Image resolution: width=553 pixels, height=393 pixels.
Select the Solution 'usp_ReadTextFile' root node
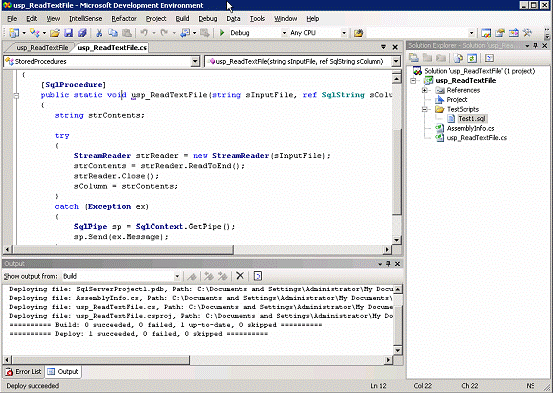click(479, 71)
